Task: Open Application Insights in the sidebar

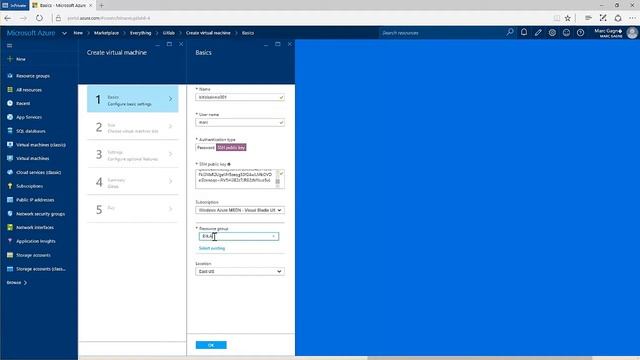Action: point(36,241)
